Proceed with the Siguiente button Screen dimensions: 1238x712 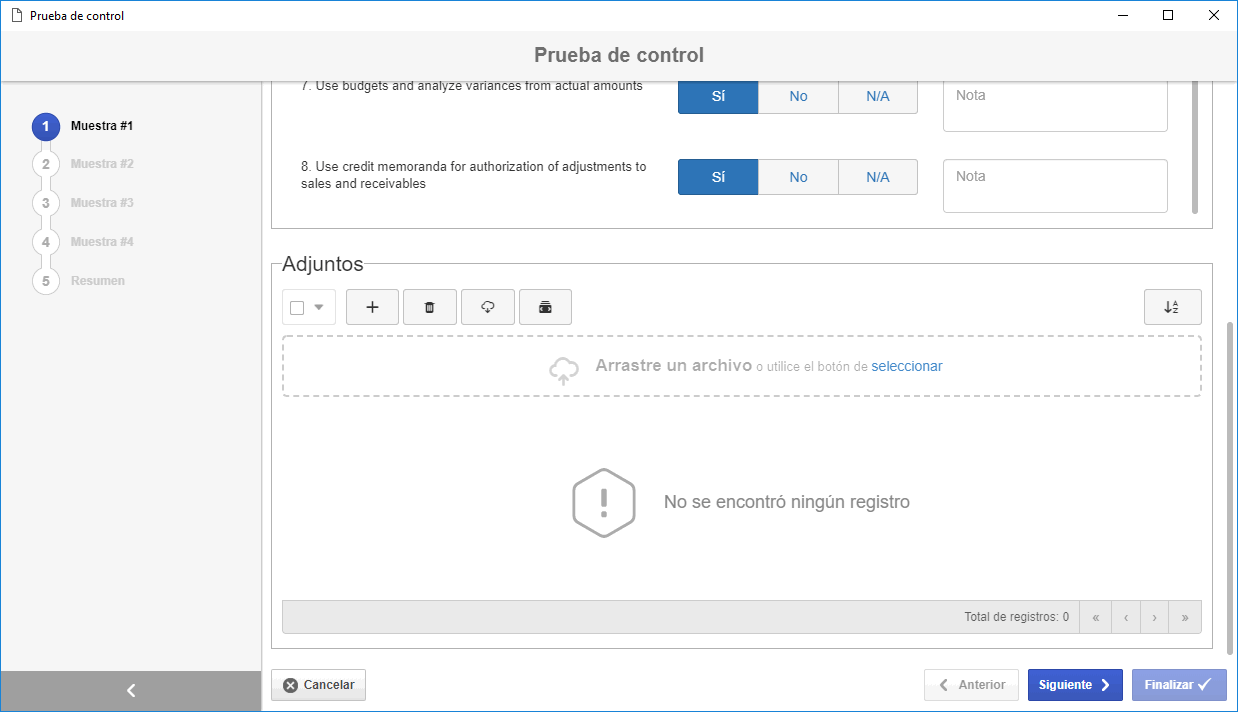pyautogui.click(x=1075, y=685)
